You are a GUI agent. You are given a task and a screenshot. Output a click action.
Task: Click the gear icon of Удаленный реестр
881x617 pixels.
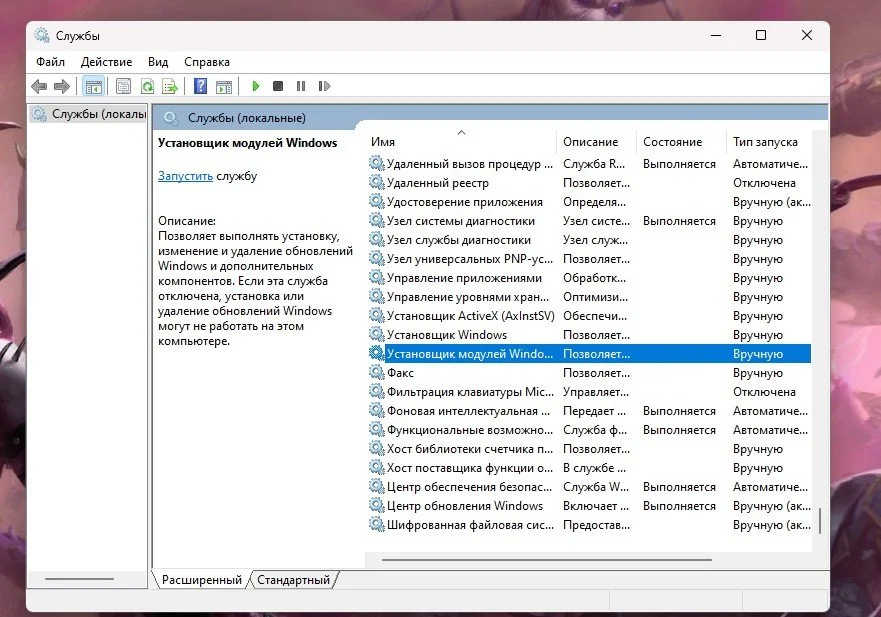point(376,182)
